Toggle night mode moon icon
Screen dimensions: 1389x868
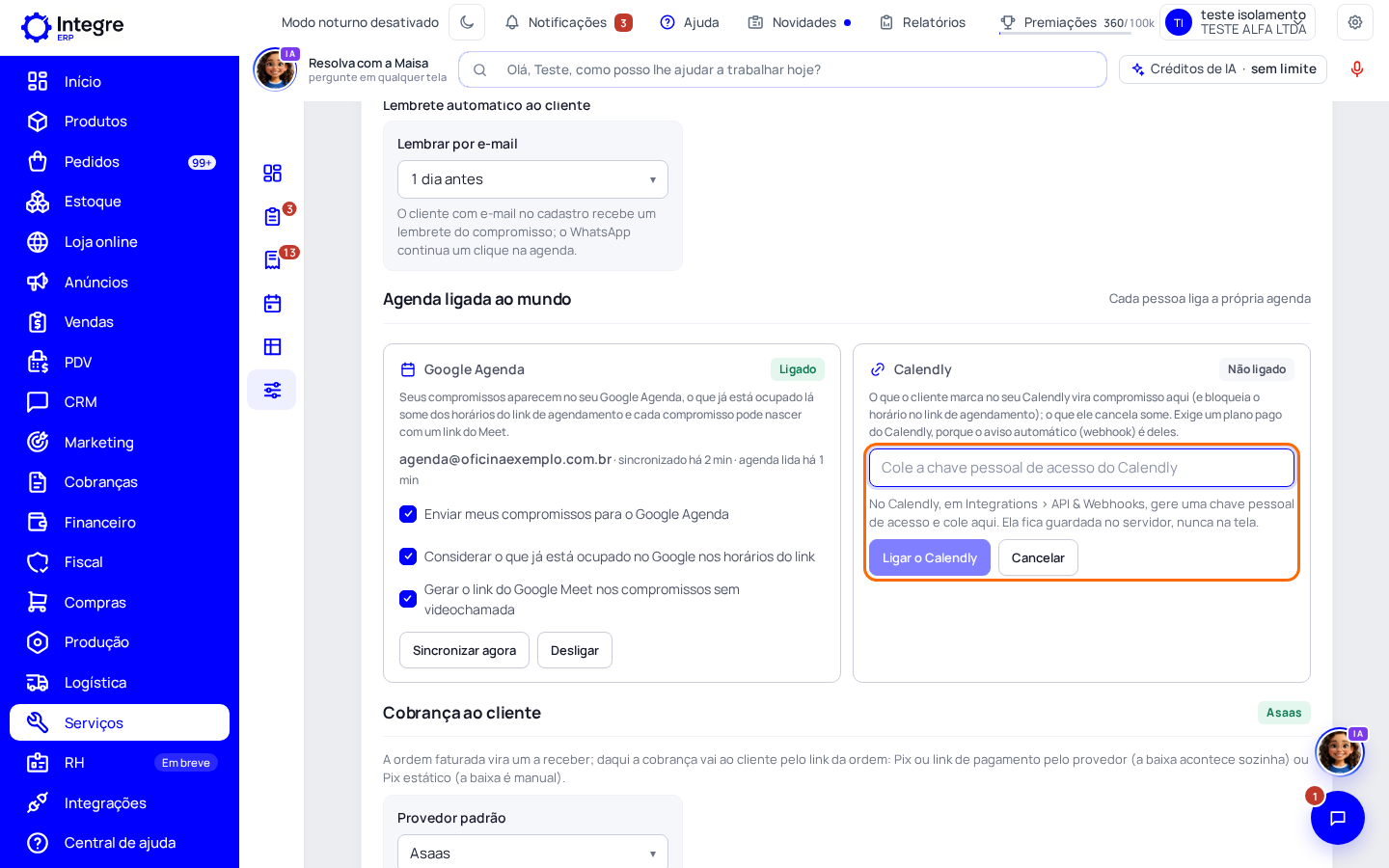[467, 22]
